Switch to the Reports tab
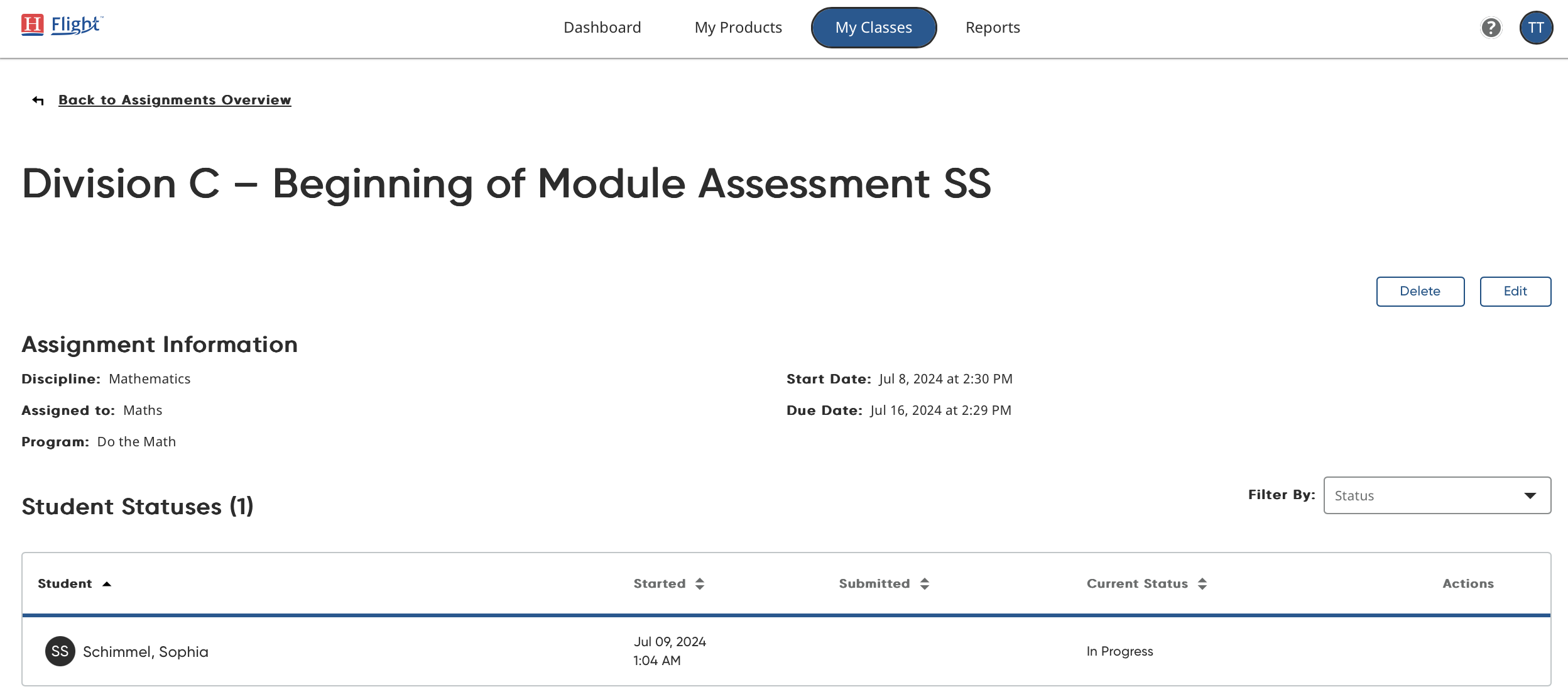The height and width of the screenshot is (699, 1568). 993,28
